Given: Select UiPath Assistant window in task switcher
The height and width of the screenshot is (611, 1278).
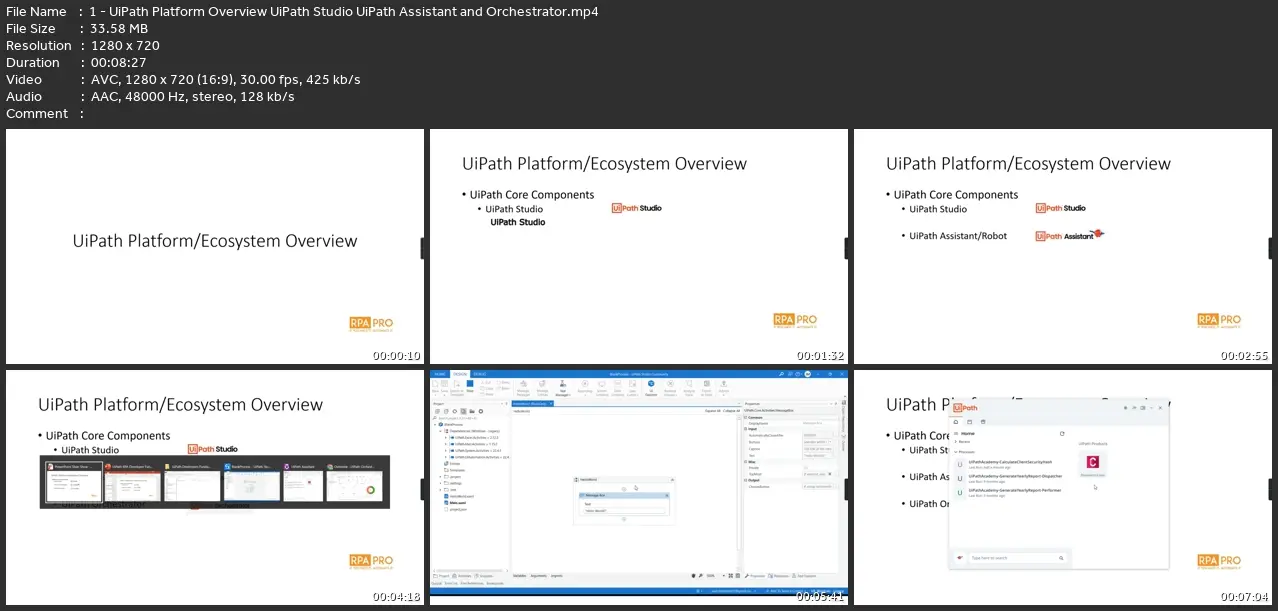Looking at the screenshot, I should pyautogui.click(x=303, y=482).
